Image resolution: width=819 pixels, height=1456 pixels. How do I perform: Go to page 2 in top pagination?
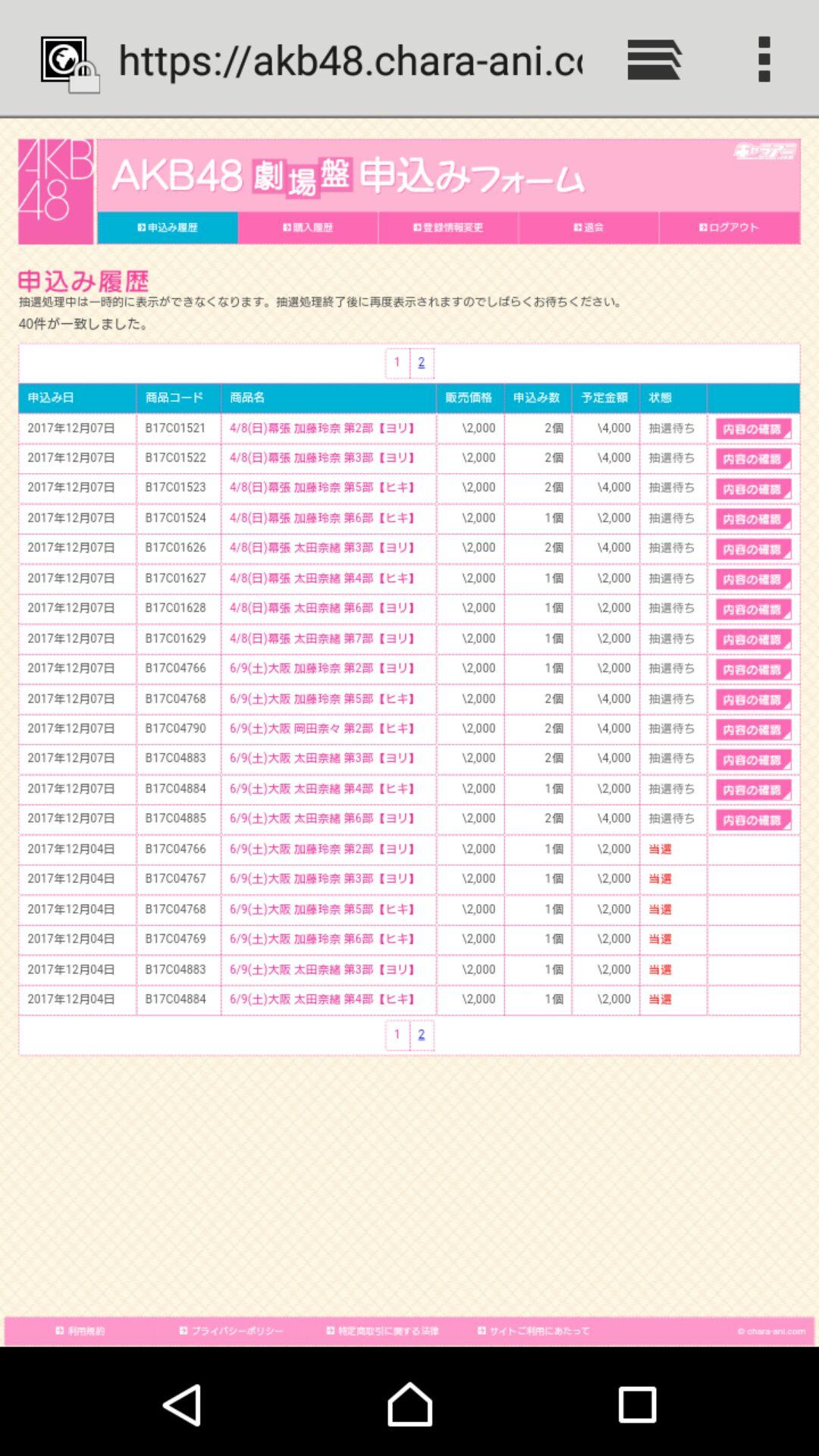(422, 362)
